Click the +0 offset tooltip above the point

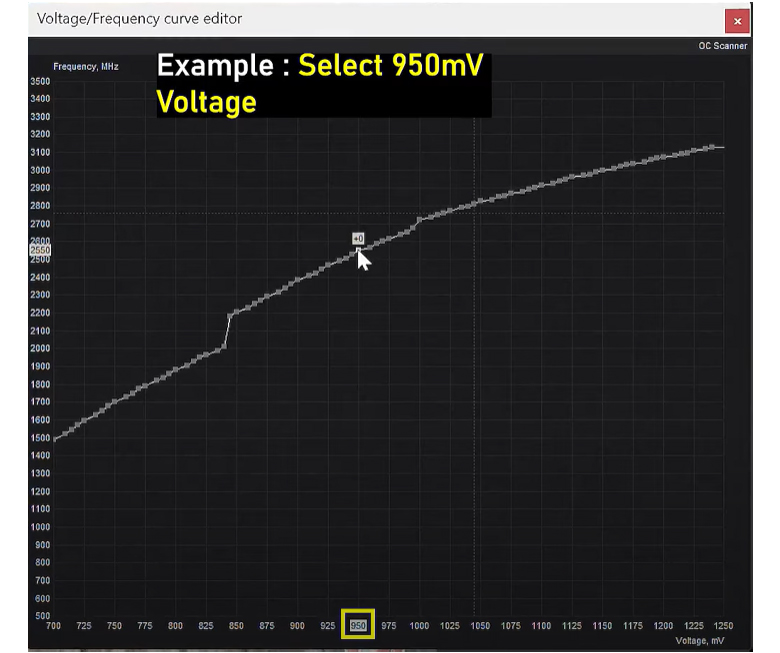(358, 238)
